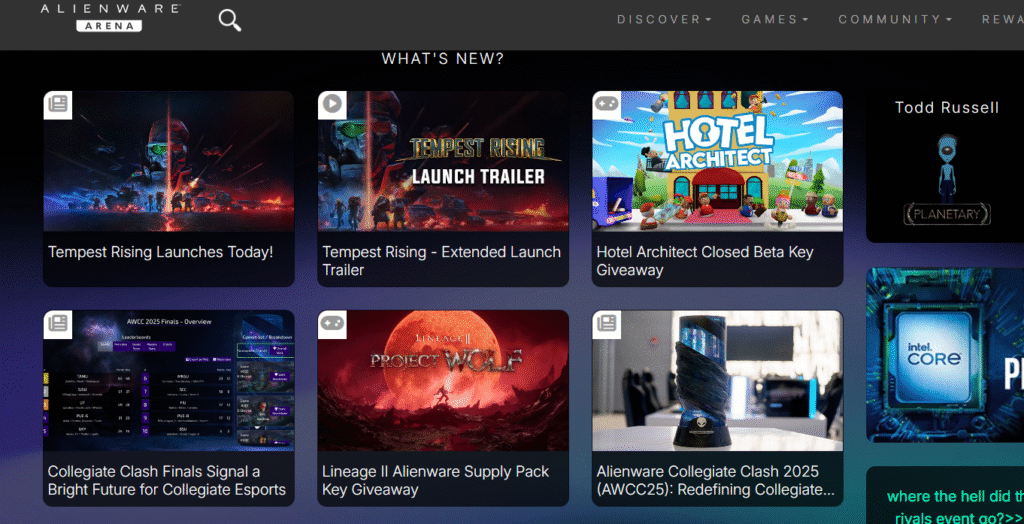The width and height of the screenshot is (1024, 524).
Task: Open the search magnifier icon
Action: click(x=229, y=20)
